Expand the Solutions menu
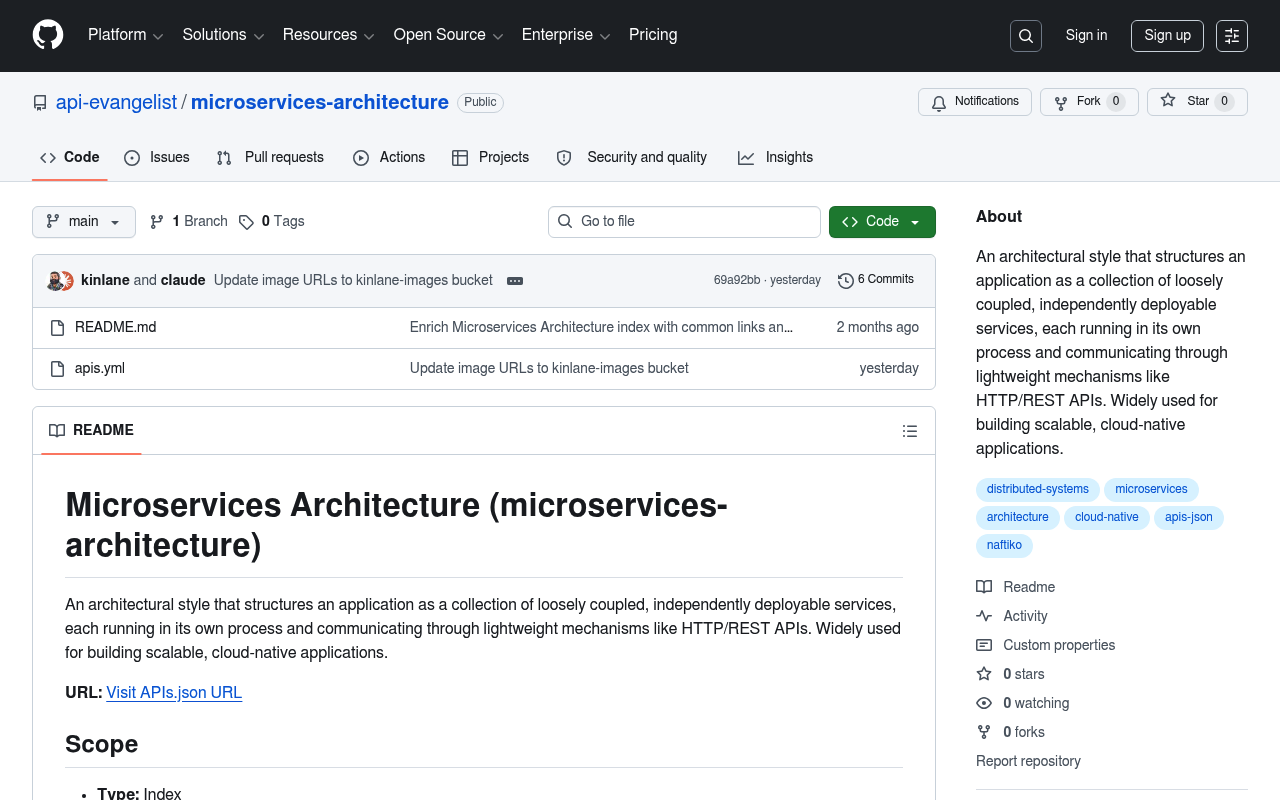Viewport: 1280px width, 800px height. click(223, 35)
